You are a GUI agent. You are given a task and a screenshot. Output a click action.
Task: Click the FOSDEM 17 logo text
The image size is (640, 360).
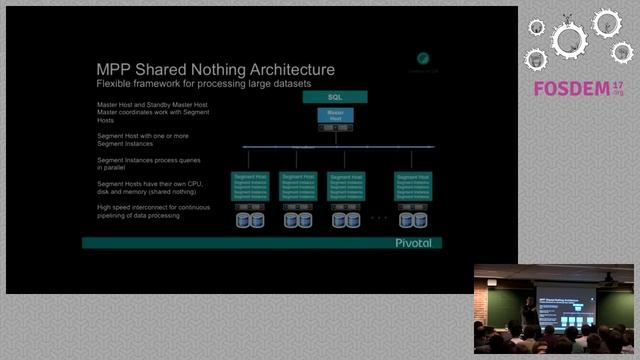point(578,89)
